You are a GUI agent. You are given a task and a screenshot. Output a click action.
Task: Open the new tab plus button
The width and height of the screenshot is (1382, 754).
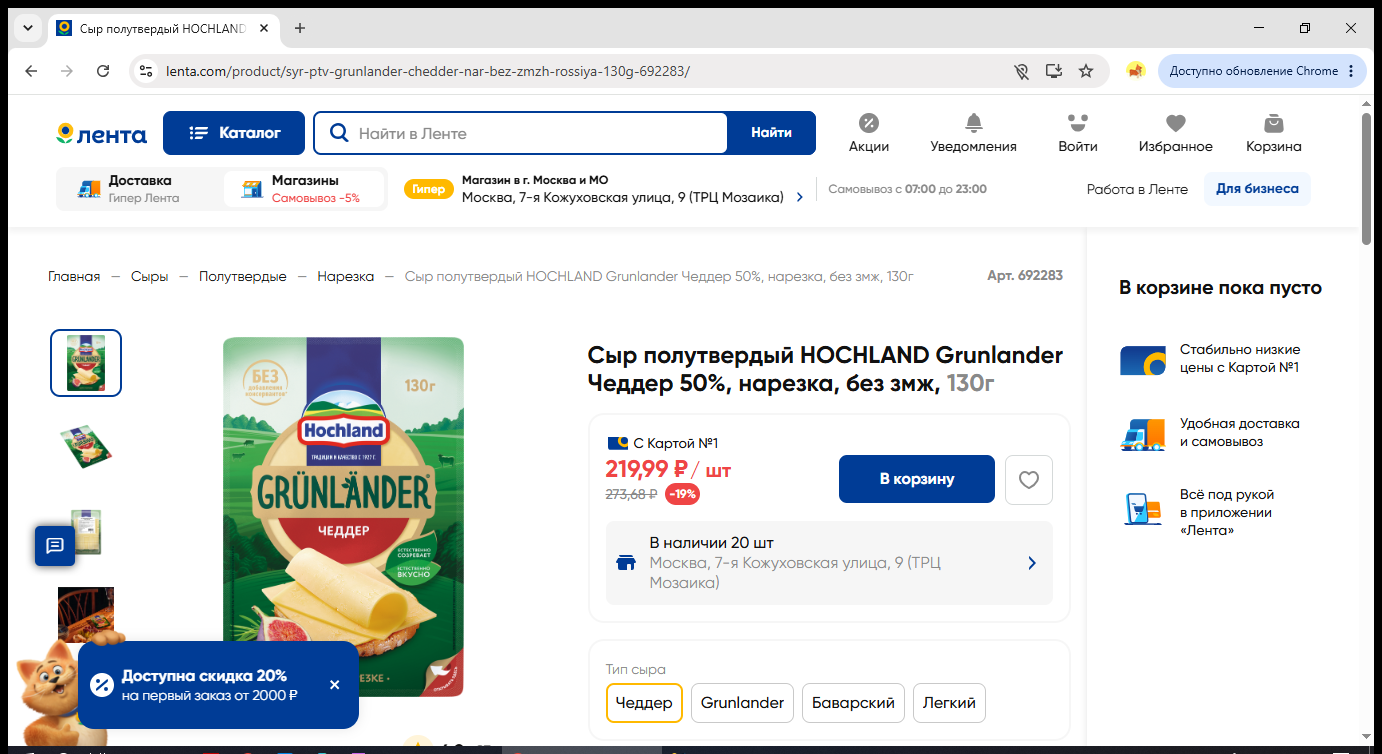pos(300,28)
